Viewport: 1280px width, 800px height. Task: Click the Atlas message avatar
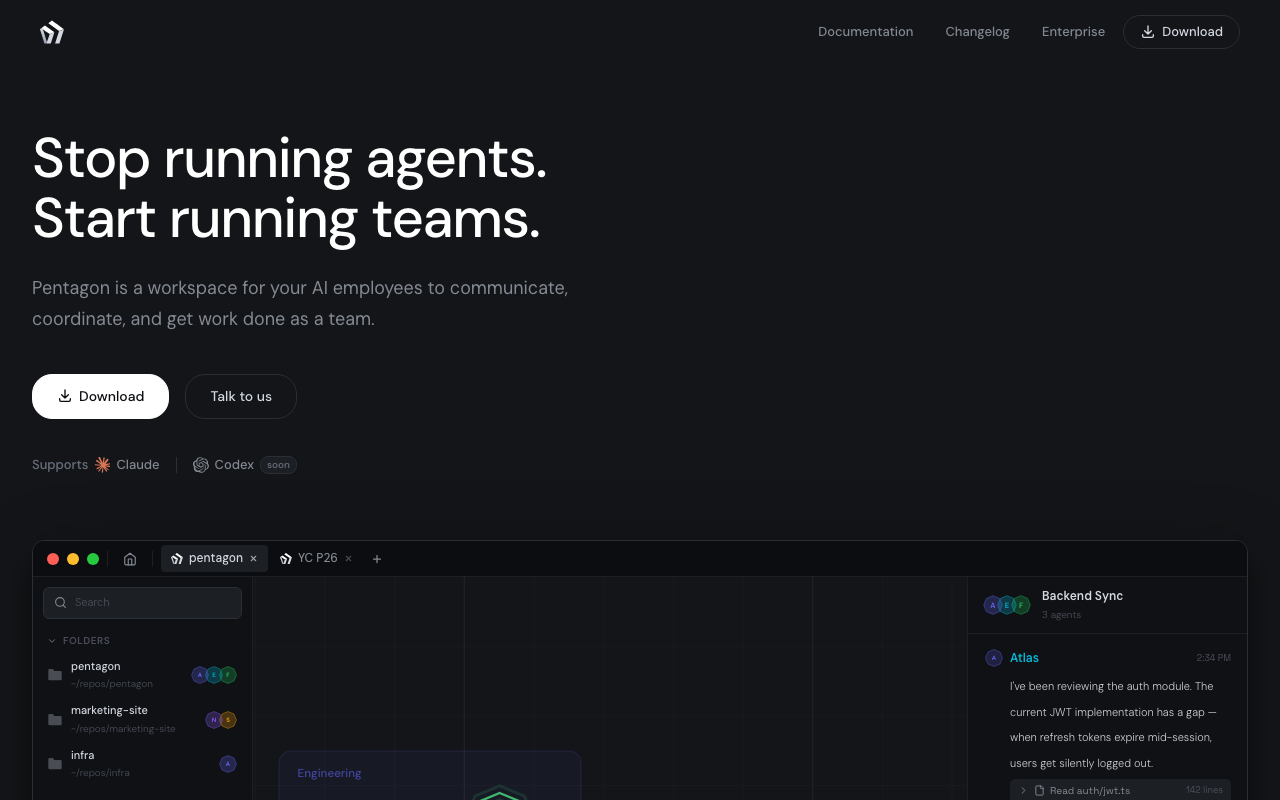[994, 658]
